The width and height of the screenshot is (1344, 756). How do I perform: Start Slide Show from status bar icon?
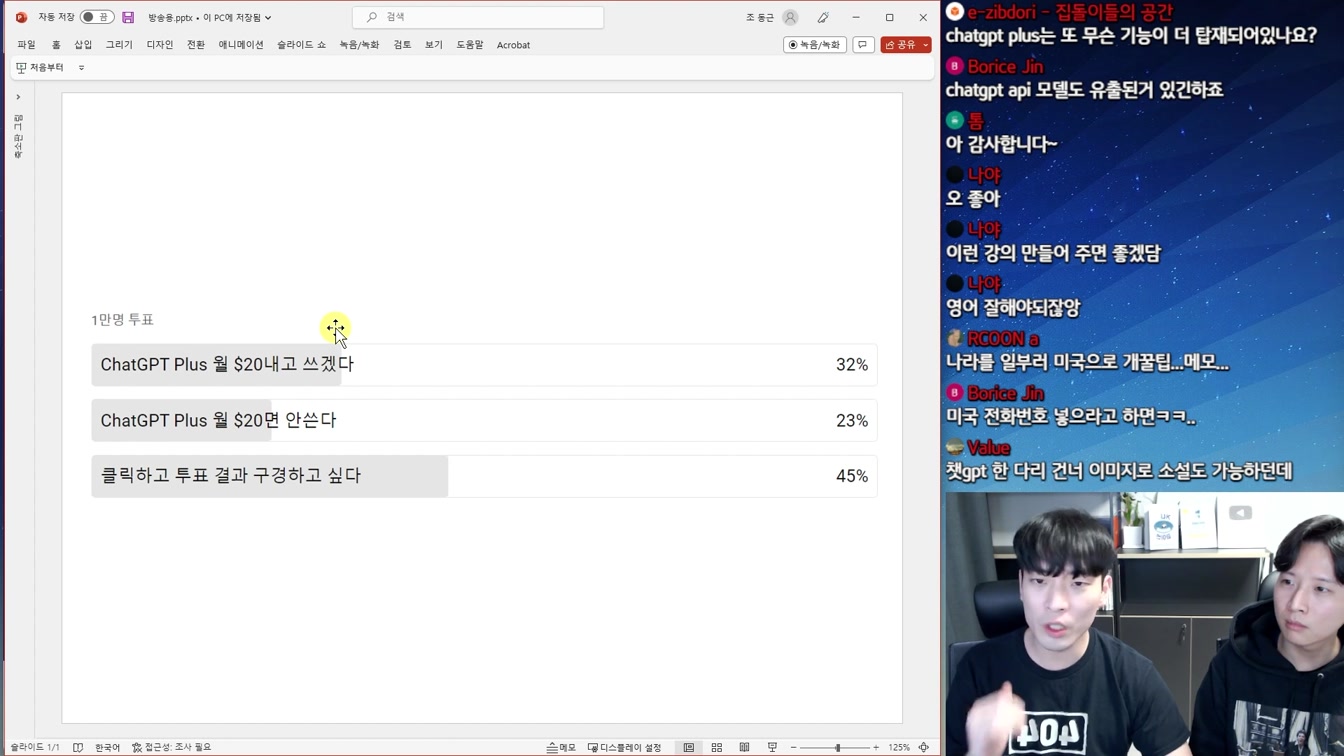point(772,747)
